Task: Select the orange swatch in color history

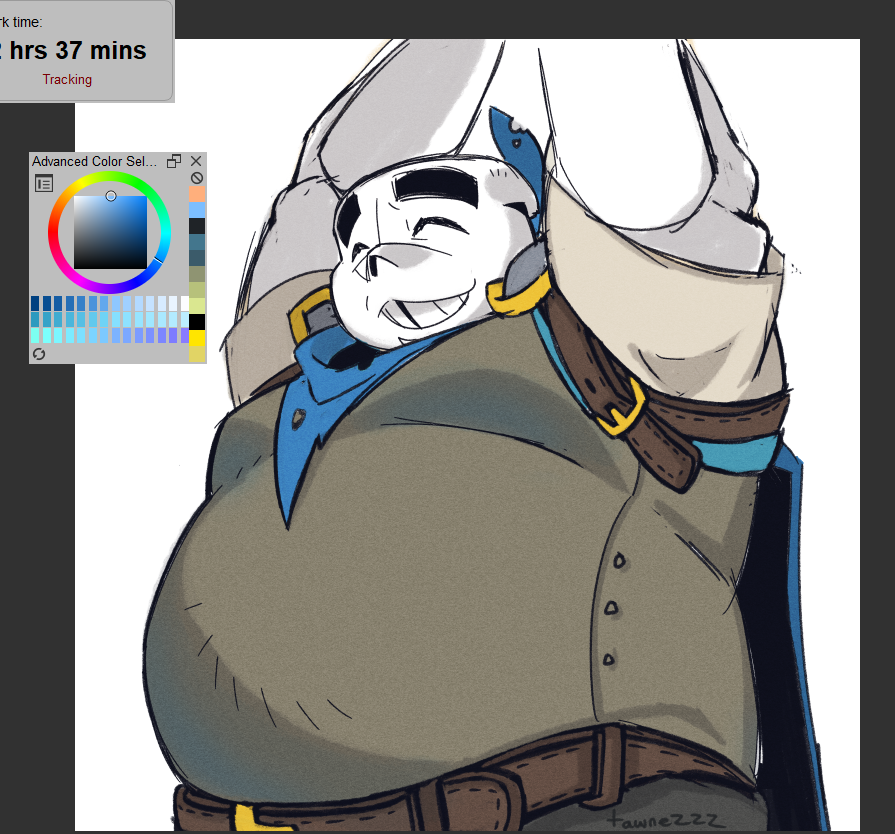Action: point(197,194)
